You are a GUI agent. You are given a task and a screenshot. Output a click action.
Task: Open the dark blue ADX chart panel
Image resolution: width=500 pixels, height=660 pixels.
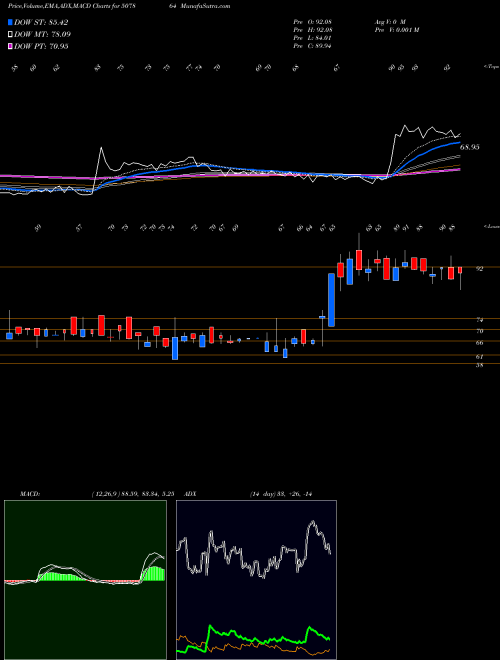pos(256,580)
